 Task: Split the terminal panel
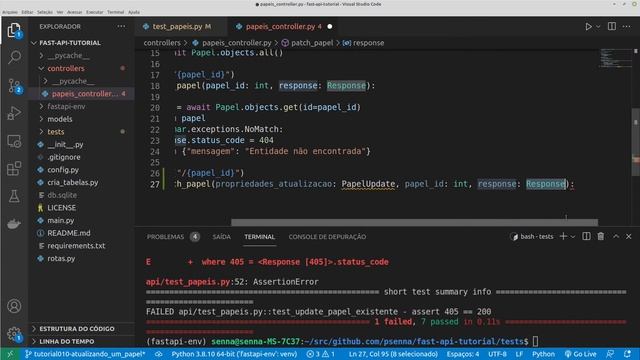coord(586,236)
